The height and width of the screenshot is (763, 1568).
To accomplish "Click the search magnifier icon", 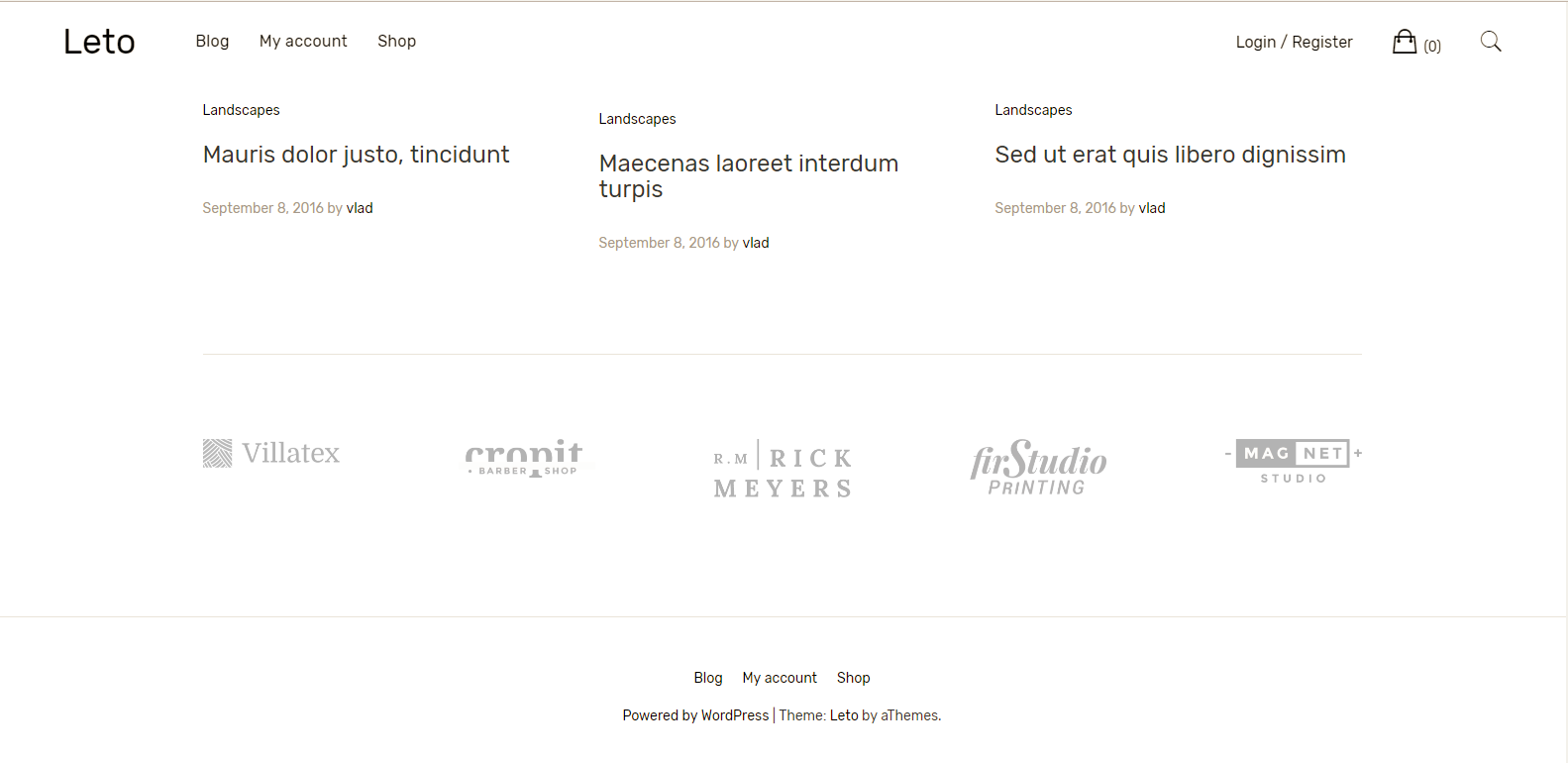I will [1490, 42].
